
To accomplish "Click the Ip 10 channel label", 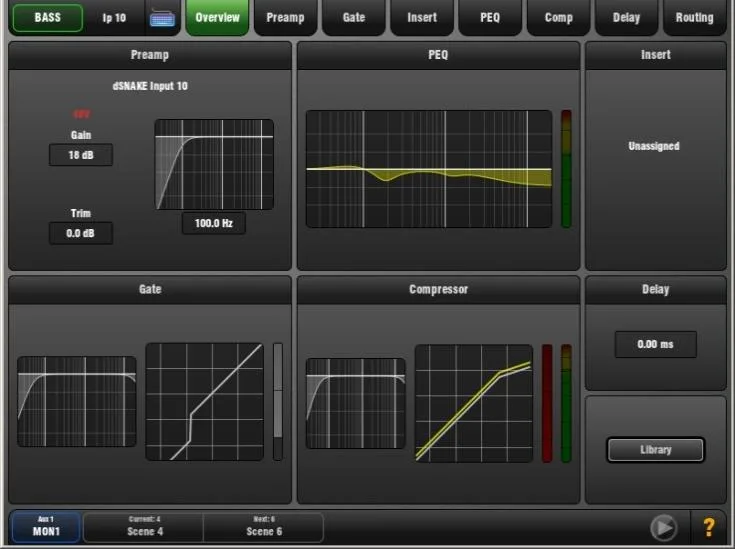I will [114, 18].
